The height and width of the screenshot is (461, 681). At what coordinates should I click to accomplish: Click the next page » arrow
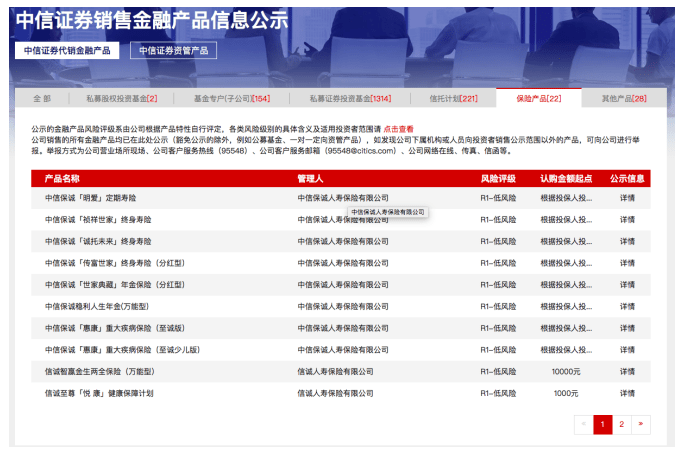pos(641,425)
